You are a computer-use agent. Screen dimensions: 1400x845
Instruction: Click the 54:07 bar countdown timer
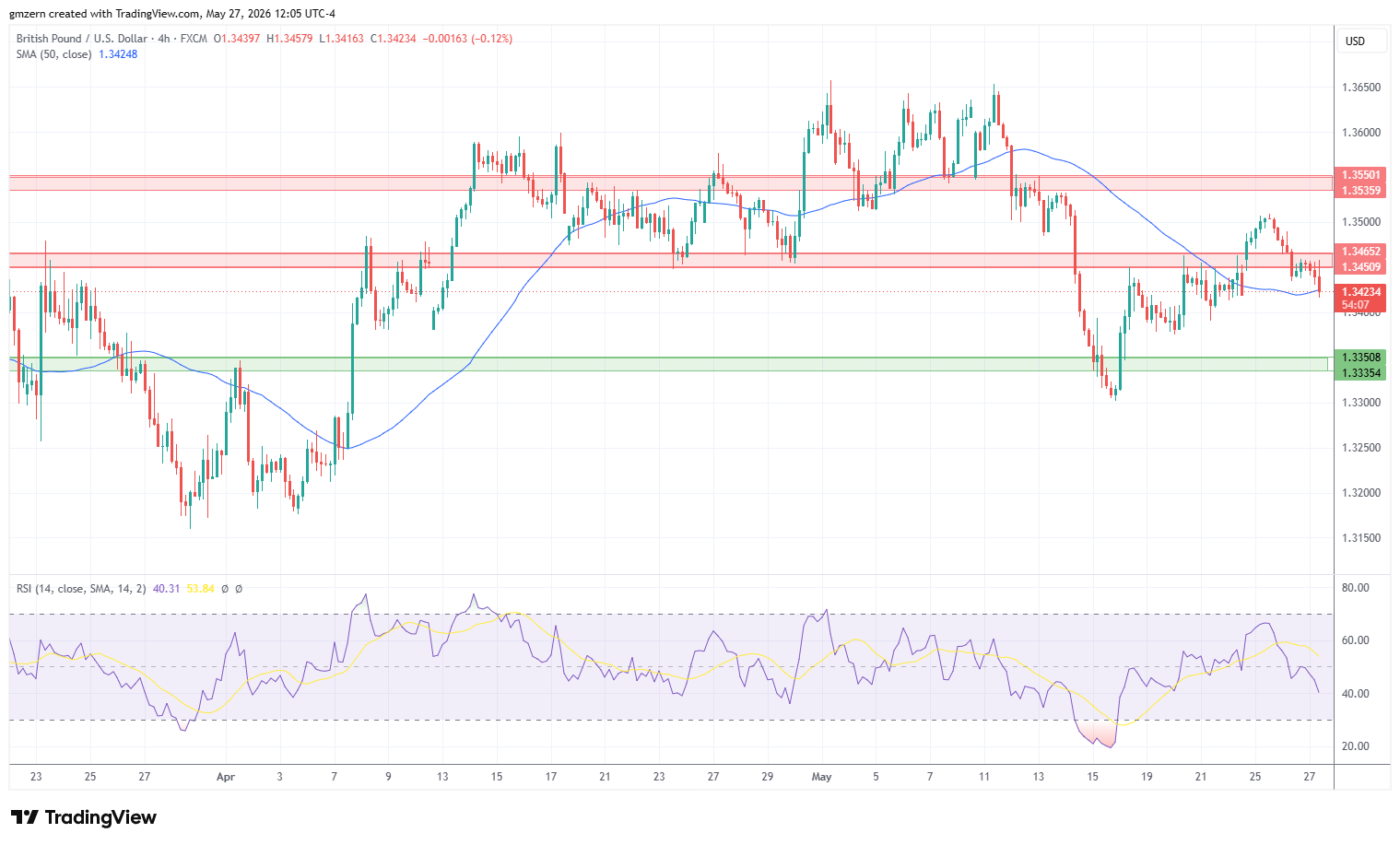click(x=1356, y=305)
